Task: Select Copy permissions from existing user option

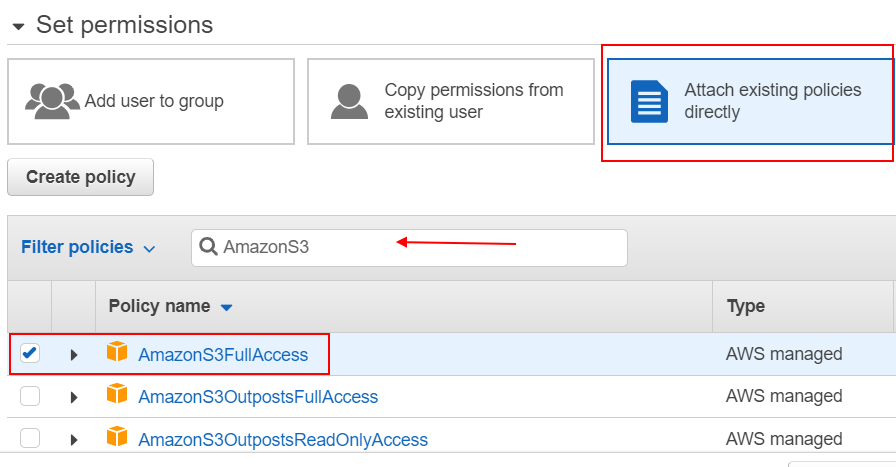Action: (451, 101)
